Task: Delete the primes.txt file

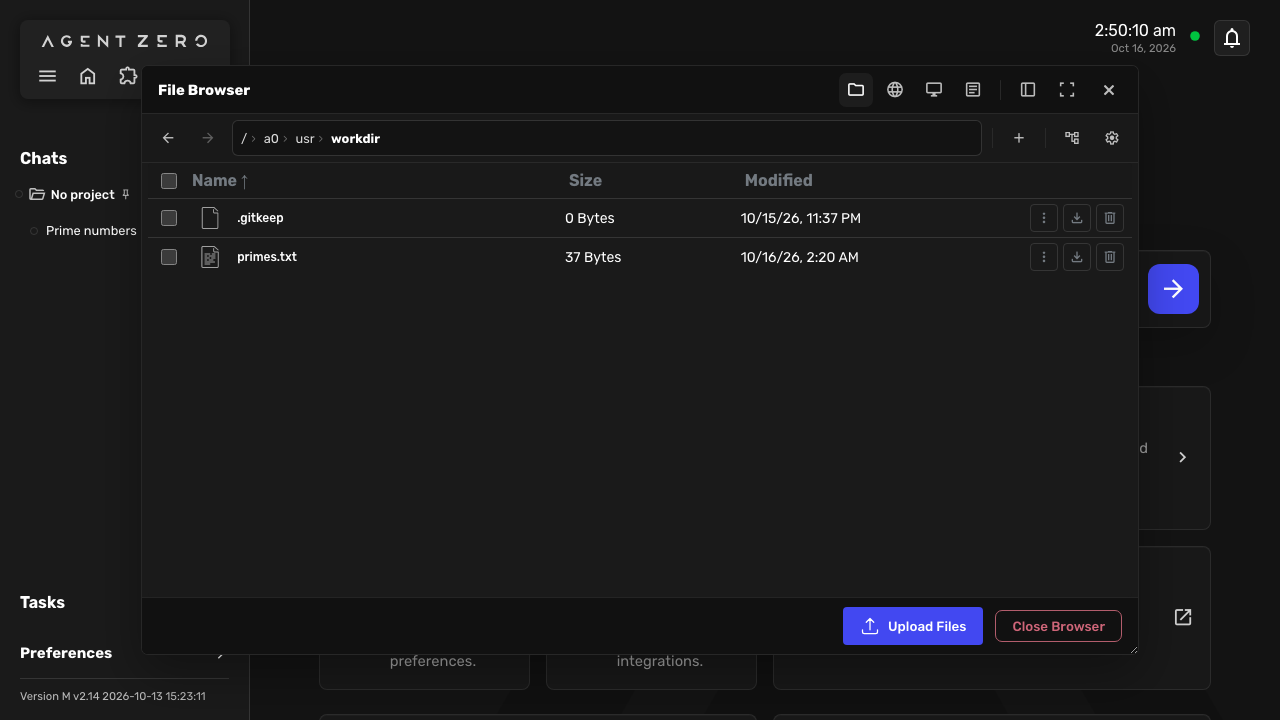Action: coord(1110,257)
